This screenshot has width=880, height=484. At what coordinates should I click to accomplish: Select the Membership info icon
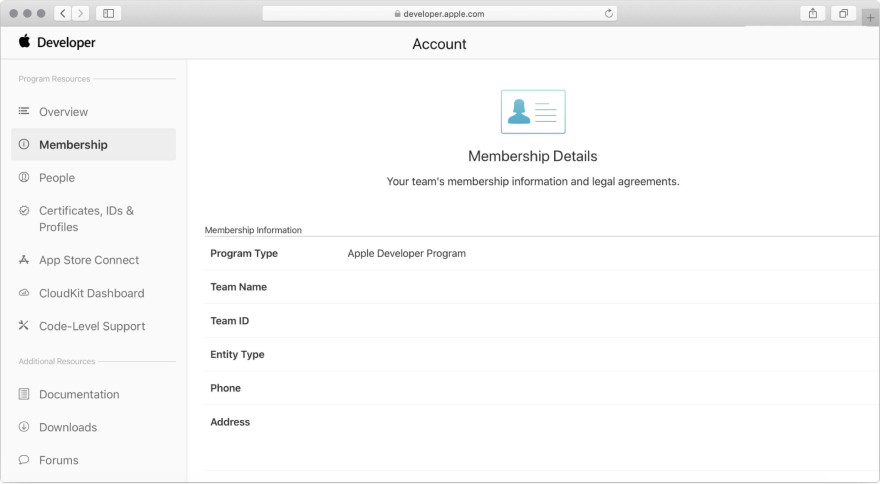click(x=24, y=144)
